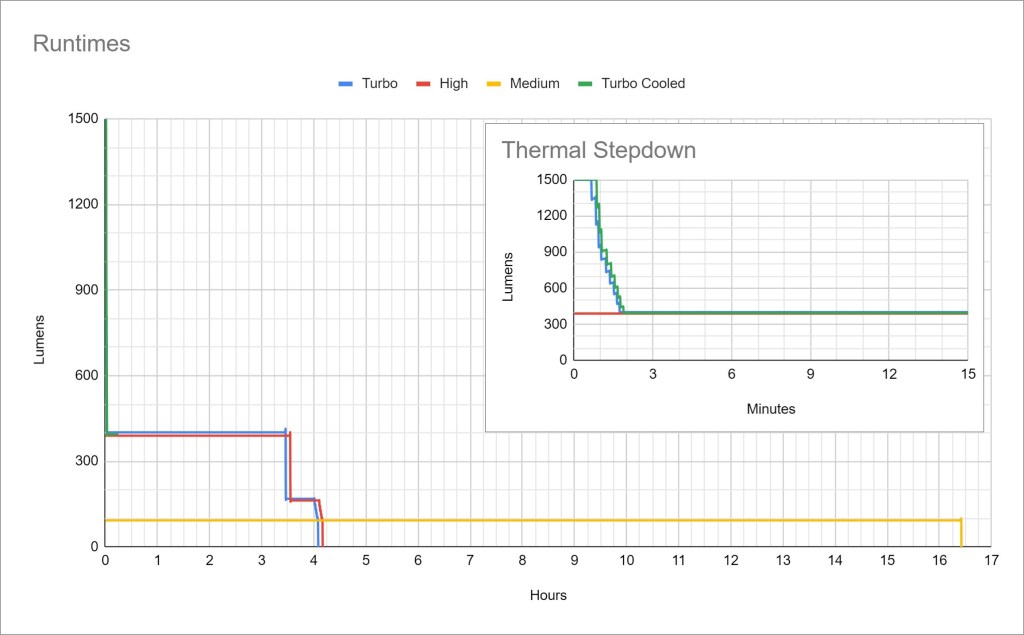Click the "Thermal Stepdown" inset chart title

[x=598, y=151]
